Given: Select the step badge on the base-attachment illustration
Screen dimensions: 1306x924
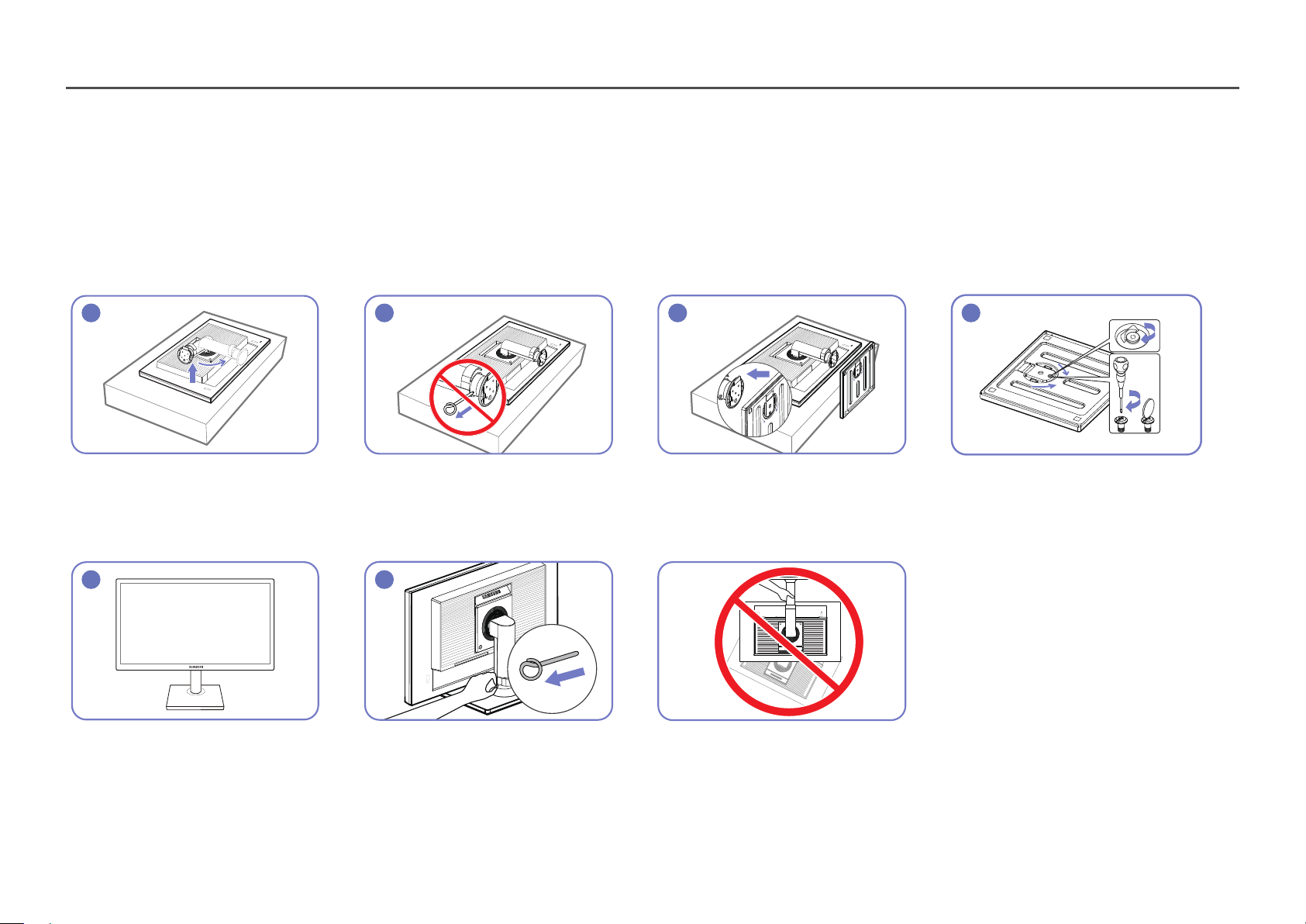Looking at the screenshot, I should point(677,313).
